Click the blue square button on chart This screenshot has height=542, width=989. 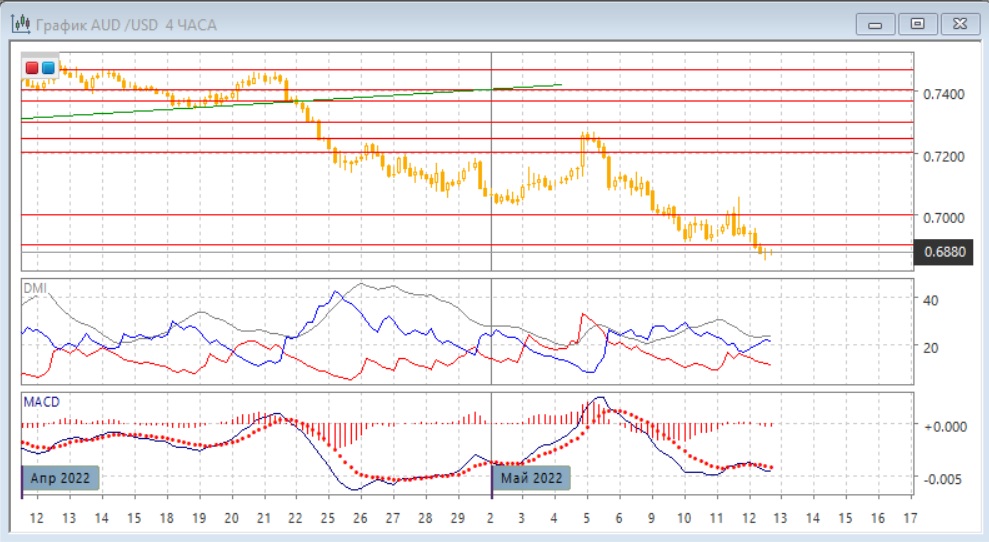click(47, 68)
